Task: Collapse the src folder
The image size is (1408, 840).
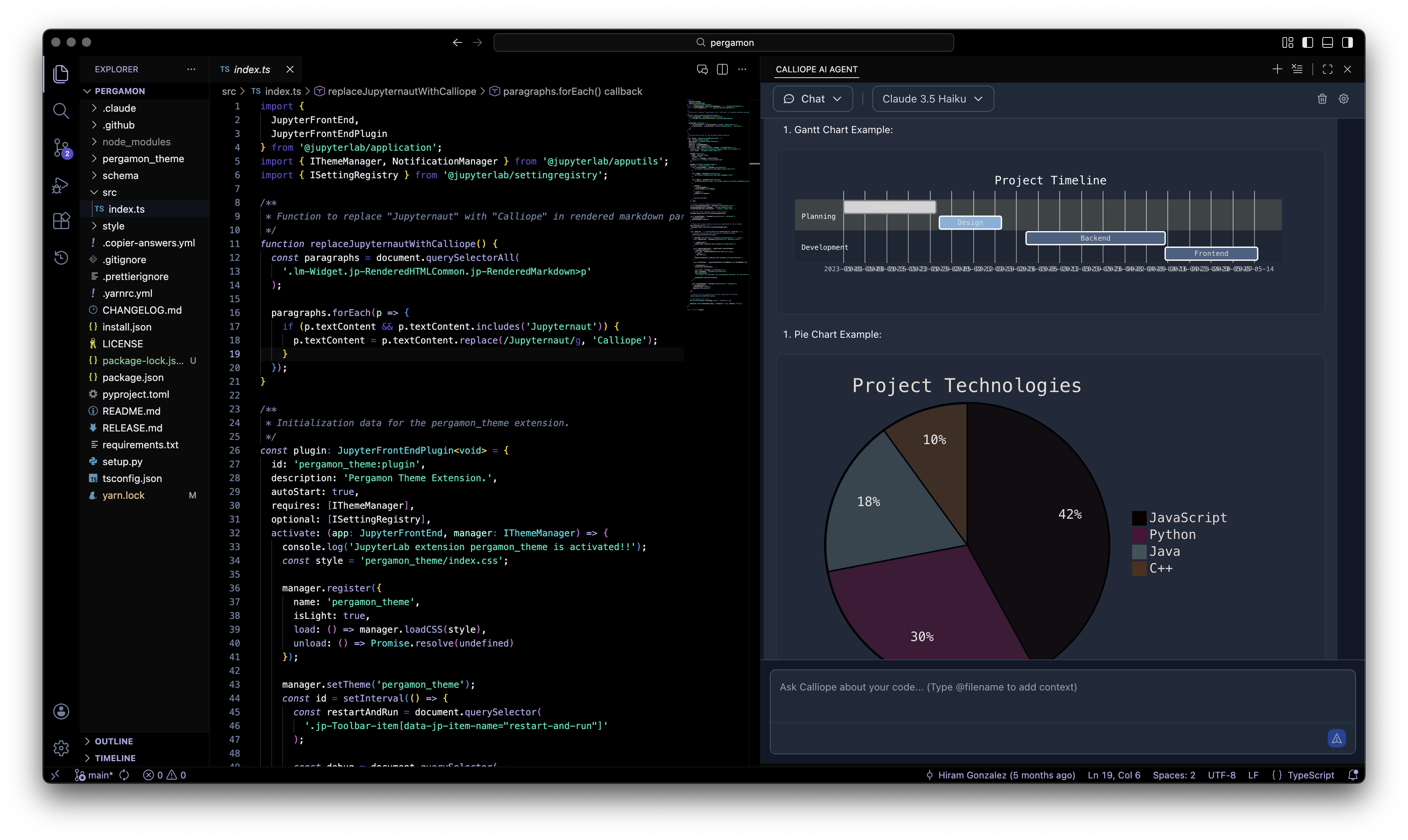Action: pos(145,192)
